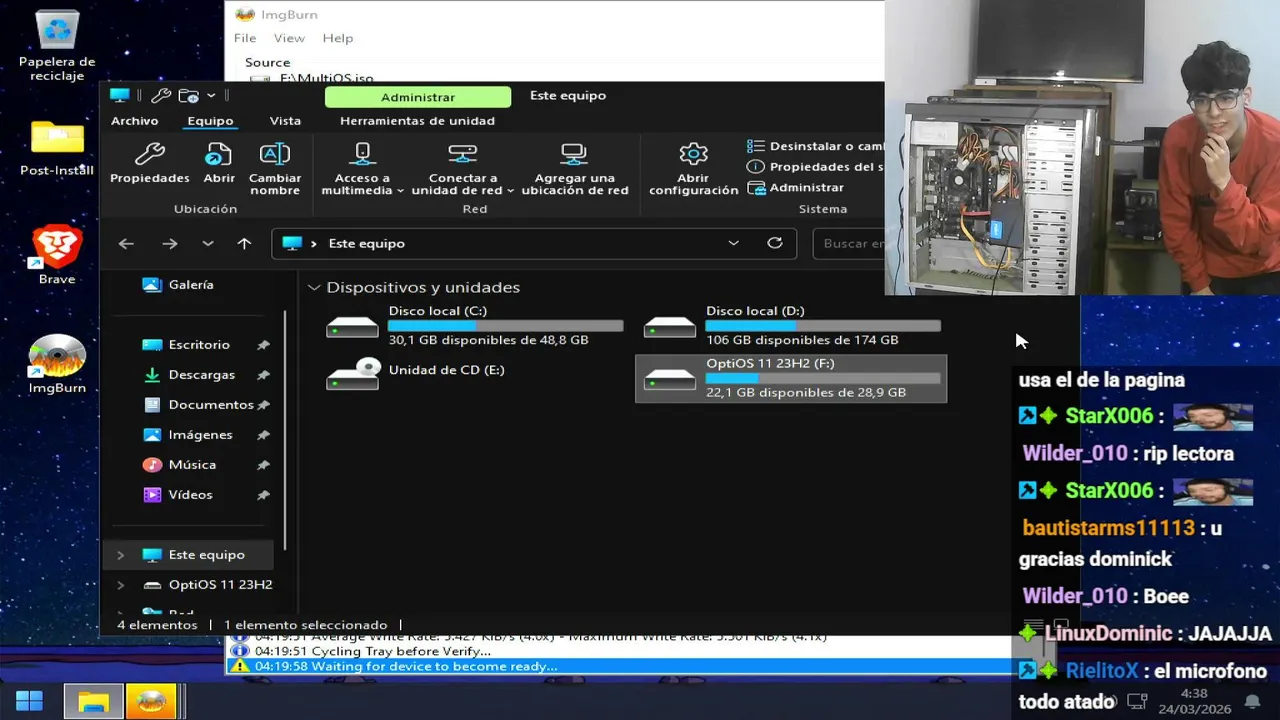Screen dimensions: 1280x720
Task: Open Herramientas de unidad tab
Action: click(417, 121)
